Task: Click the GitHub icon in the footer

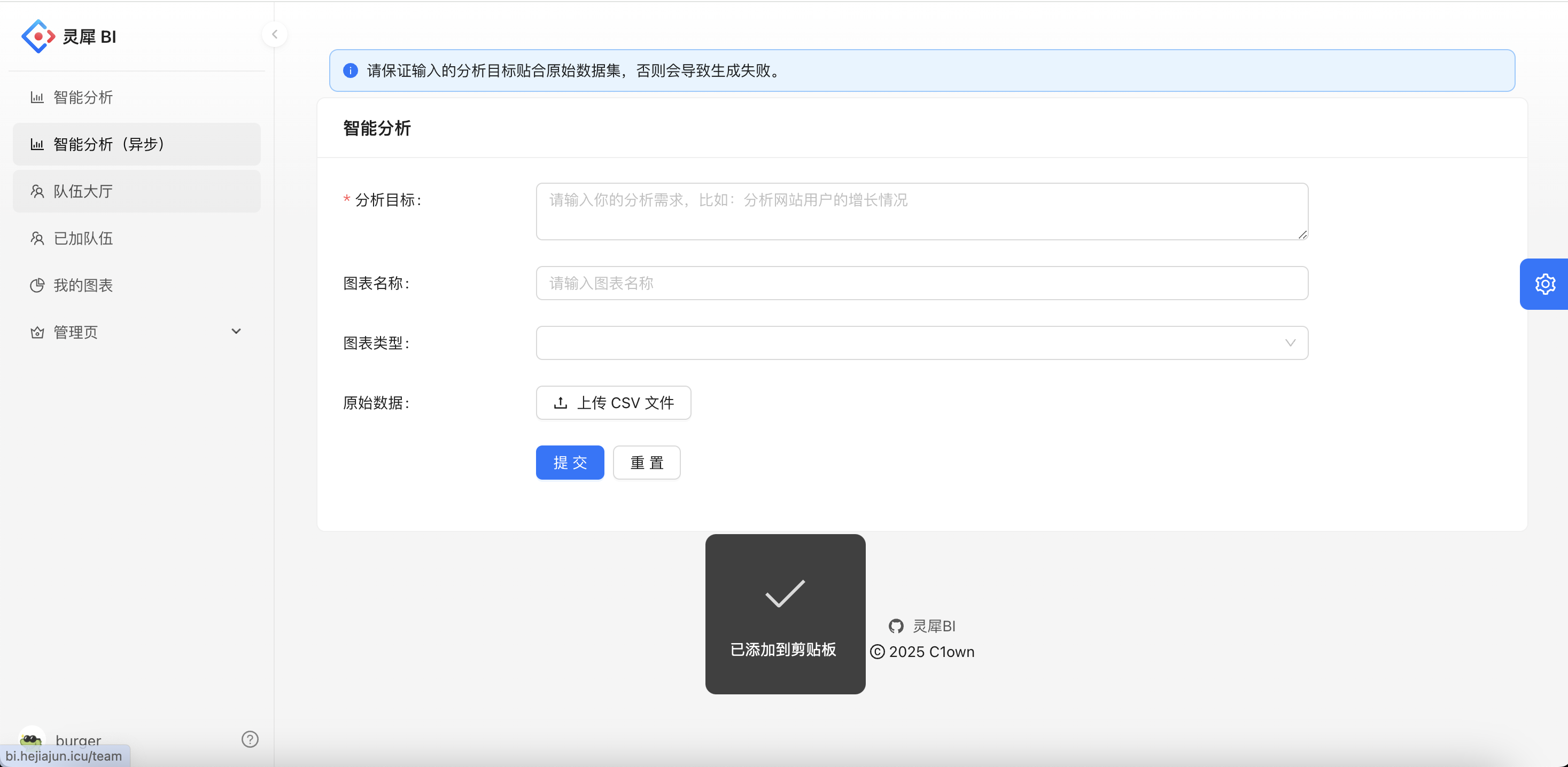Action: click(896, 626)
